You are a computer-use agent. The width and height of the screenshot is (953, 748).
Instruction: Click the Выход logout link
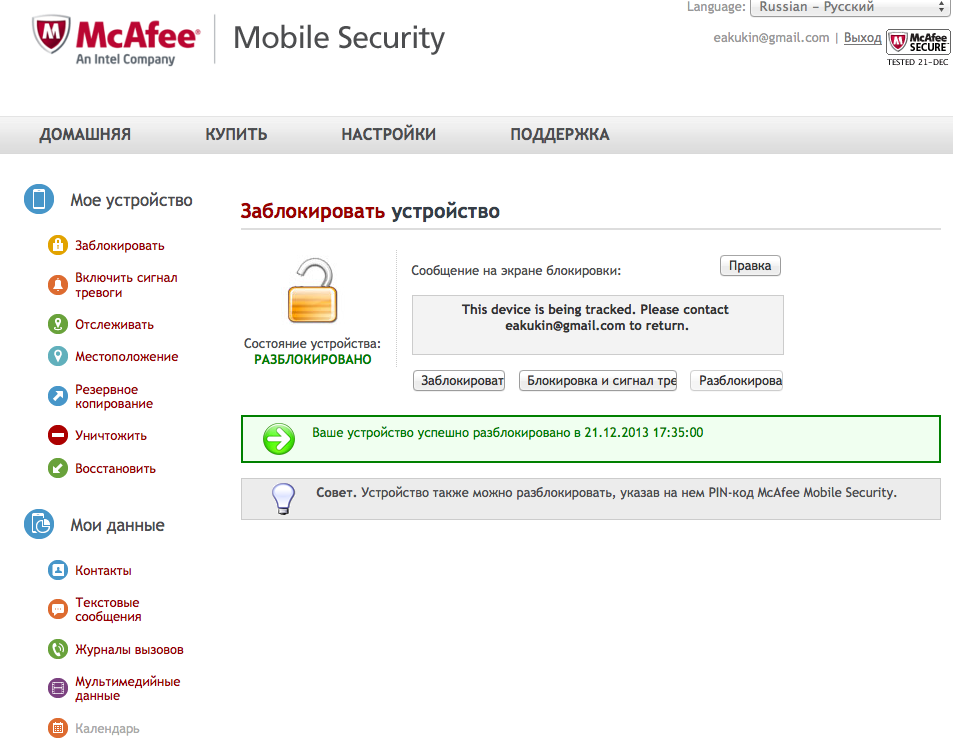862,38
